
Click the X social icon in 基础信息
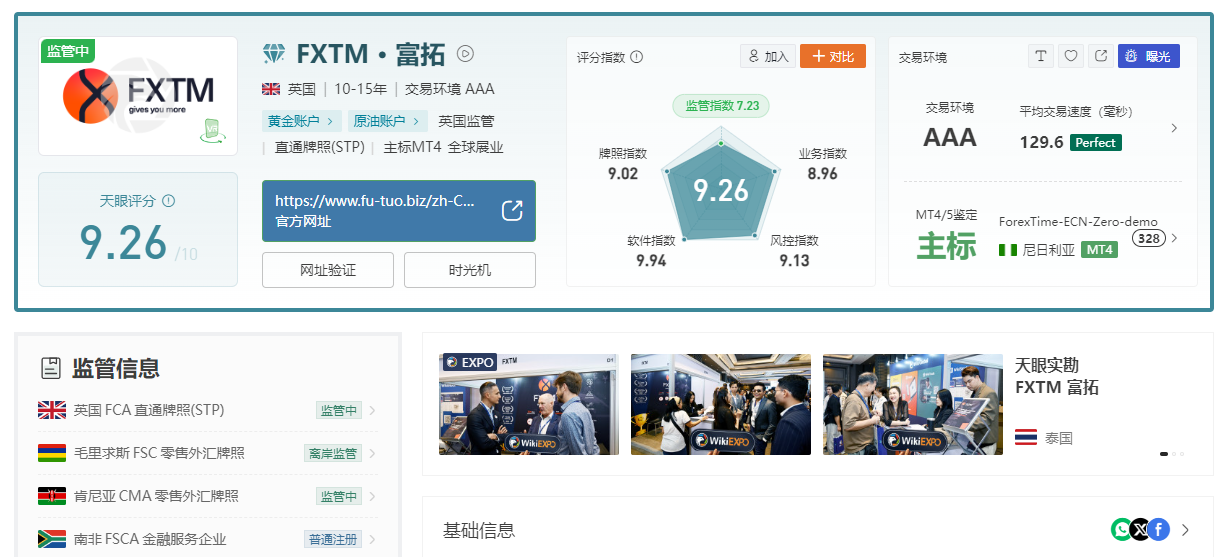click(1140, 529)
